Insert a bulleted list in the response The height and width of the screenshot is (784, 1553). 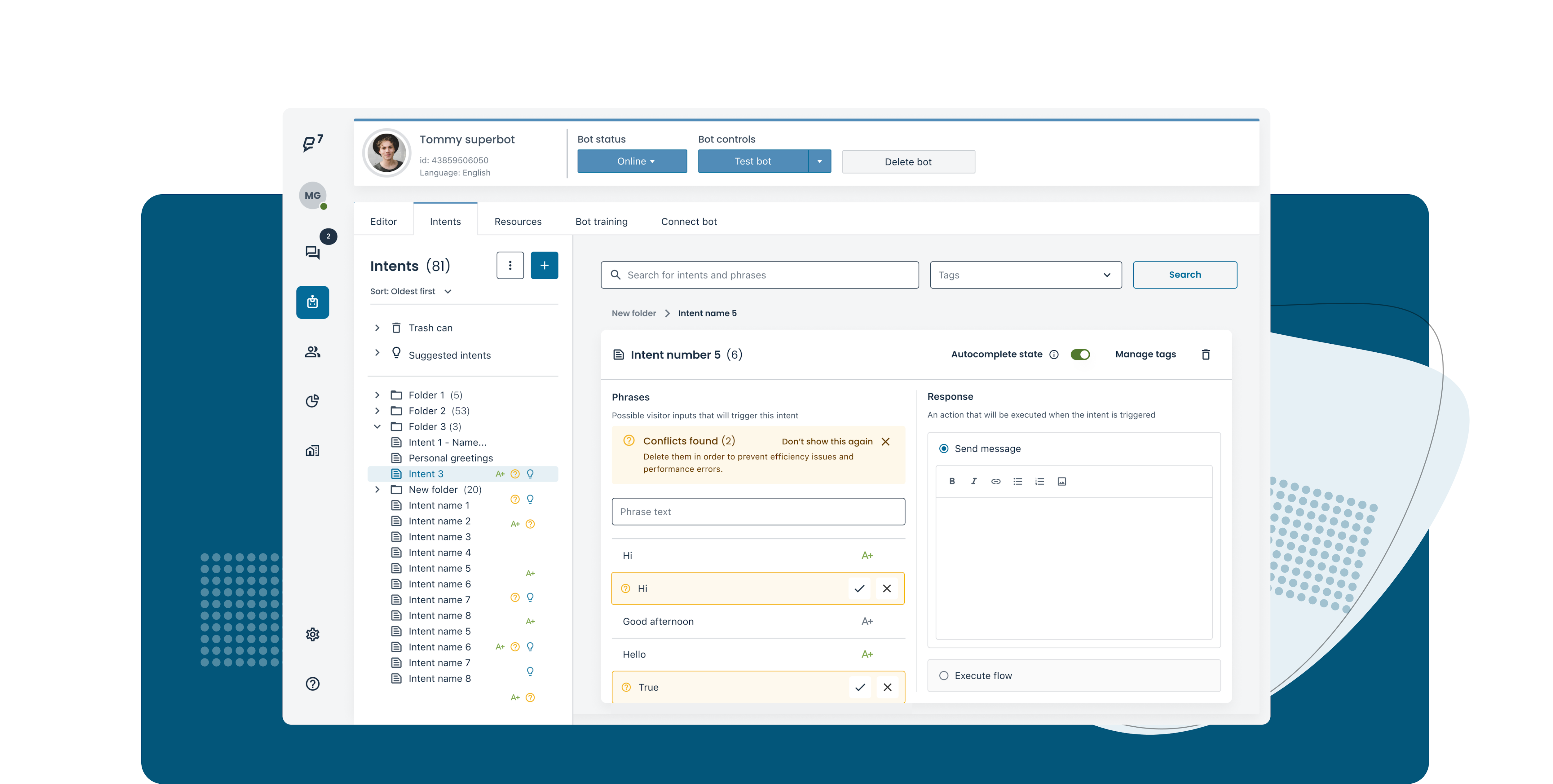tap(1018, 481)
